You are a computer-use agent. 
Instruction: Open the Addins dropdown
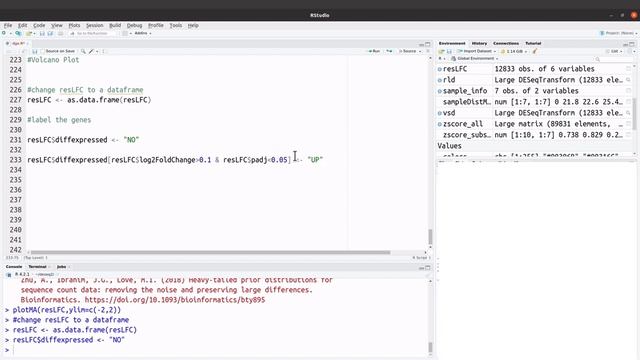tap(143, 33)
